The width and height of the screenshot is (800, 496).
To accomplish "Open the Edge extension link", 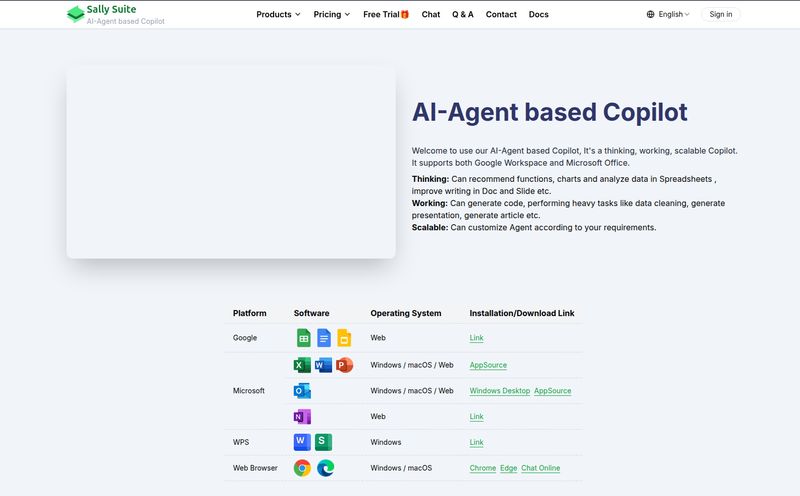I will [508, 468].
